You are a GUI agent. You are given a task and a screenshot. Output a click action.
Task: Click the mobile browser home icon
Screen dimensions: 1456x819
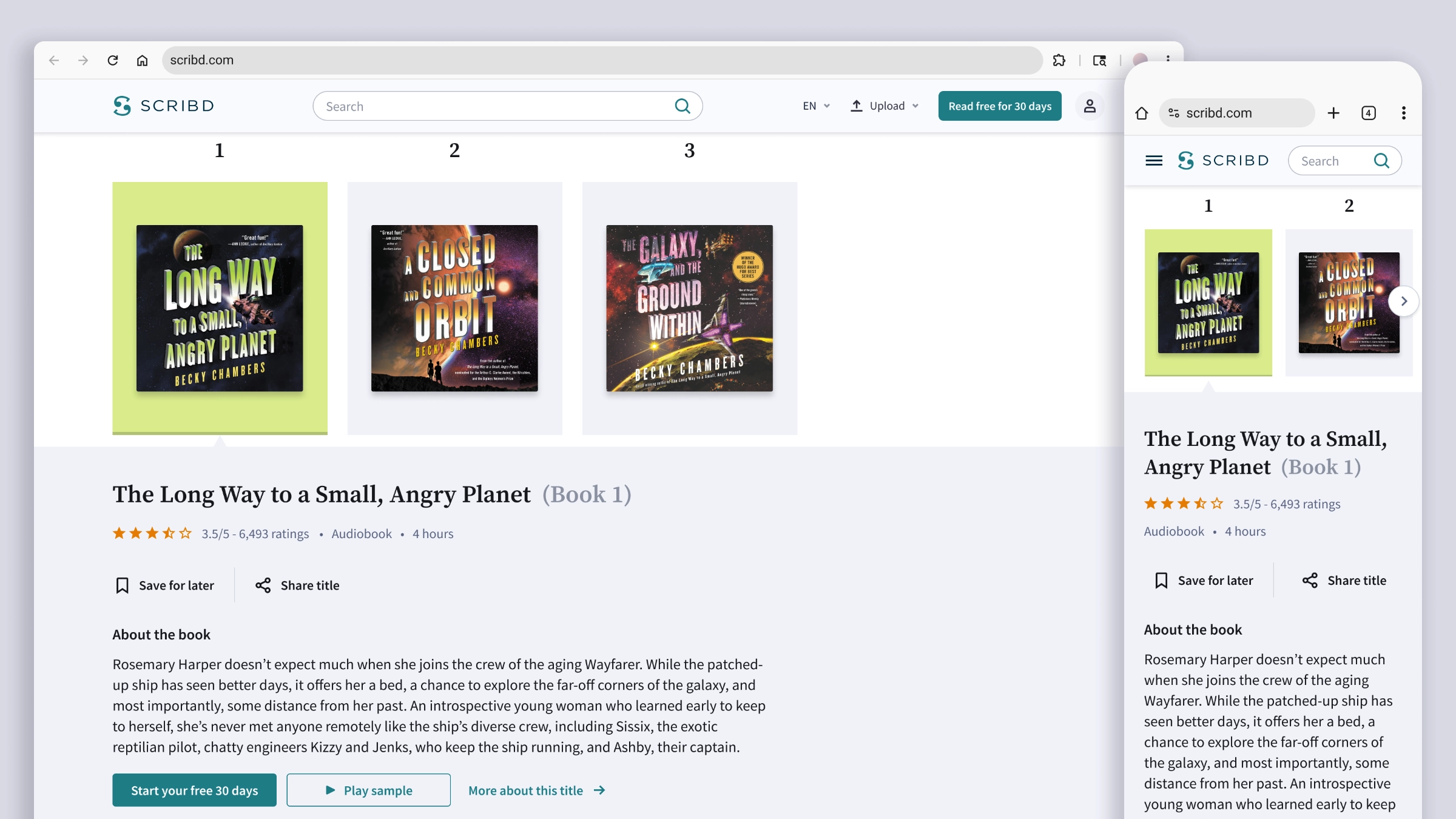click(1142, 113)
